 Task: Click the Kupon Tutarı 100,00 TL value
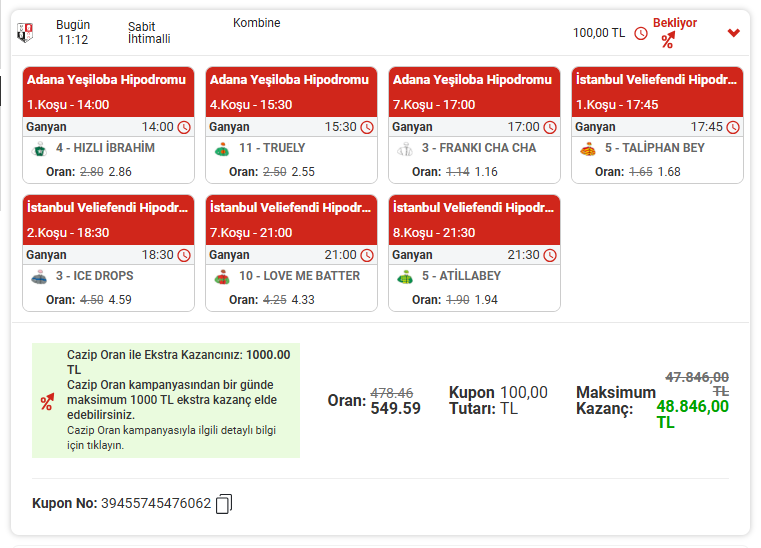[x=524, y=400]
